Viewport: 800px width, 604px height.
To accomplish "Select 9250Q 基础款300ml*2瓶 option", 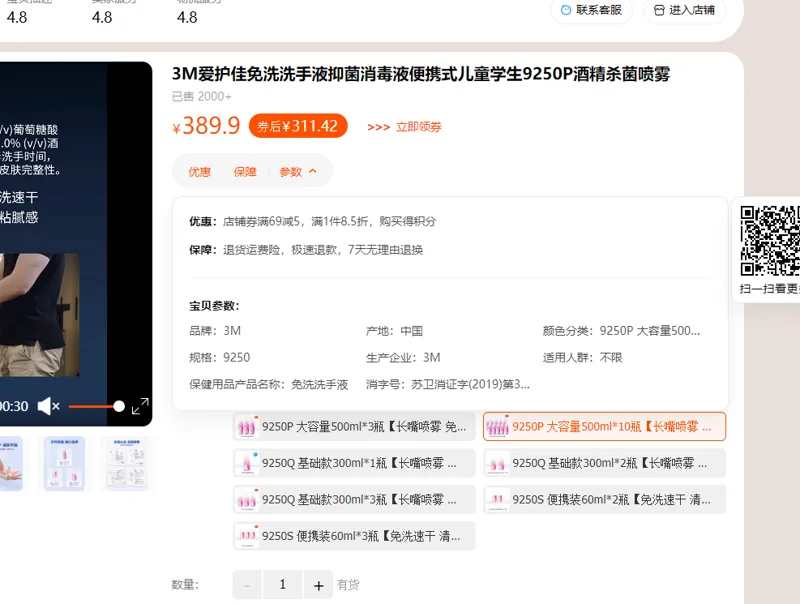I will point(604,463).
